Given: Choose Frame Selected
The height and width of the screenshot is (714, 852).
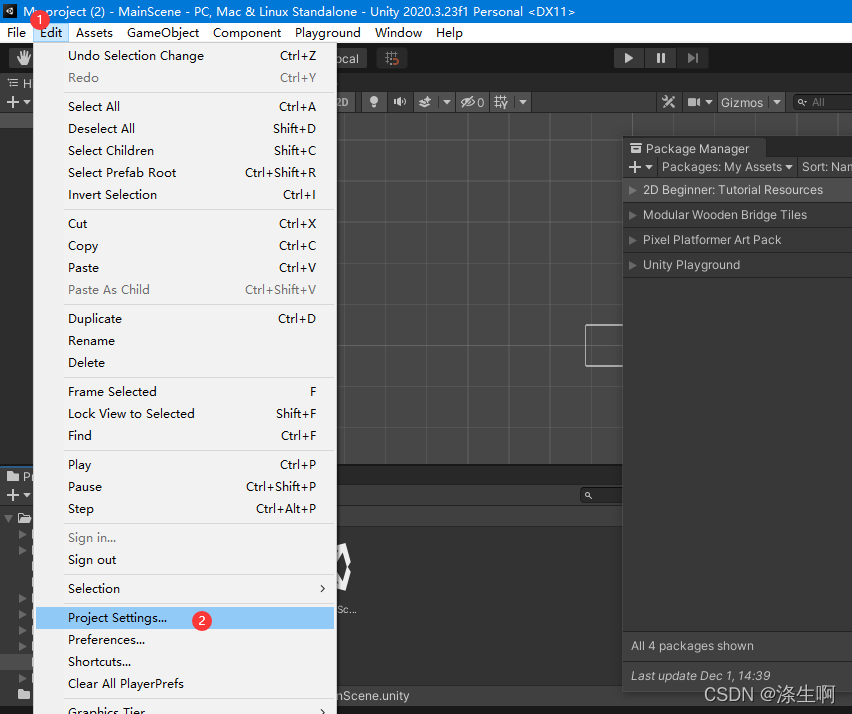Looking at the screenshot, I should click(185, 391).
